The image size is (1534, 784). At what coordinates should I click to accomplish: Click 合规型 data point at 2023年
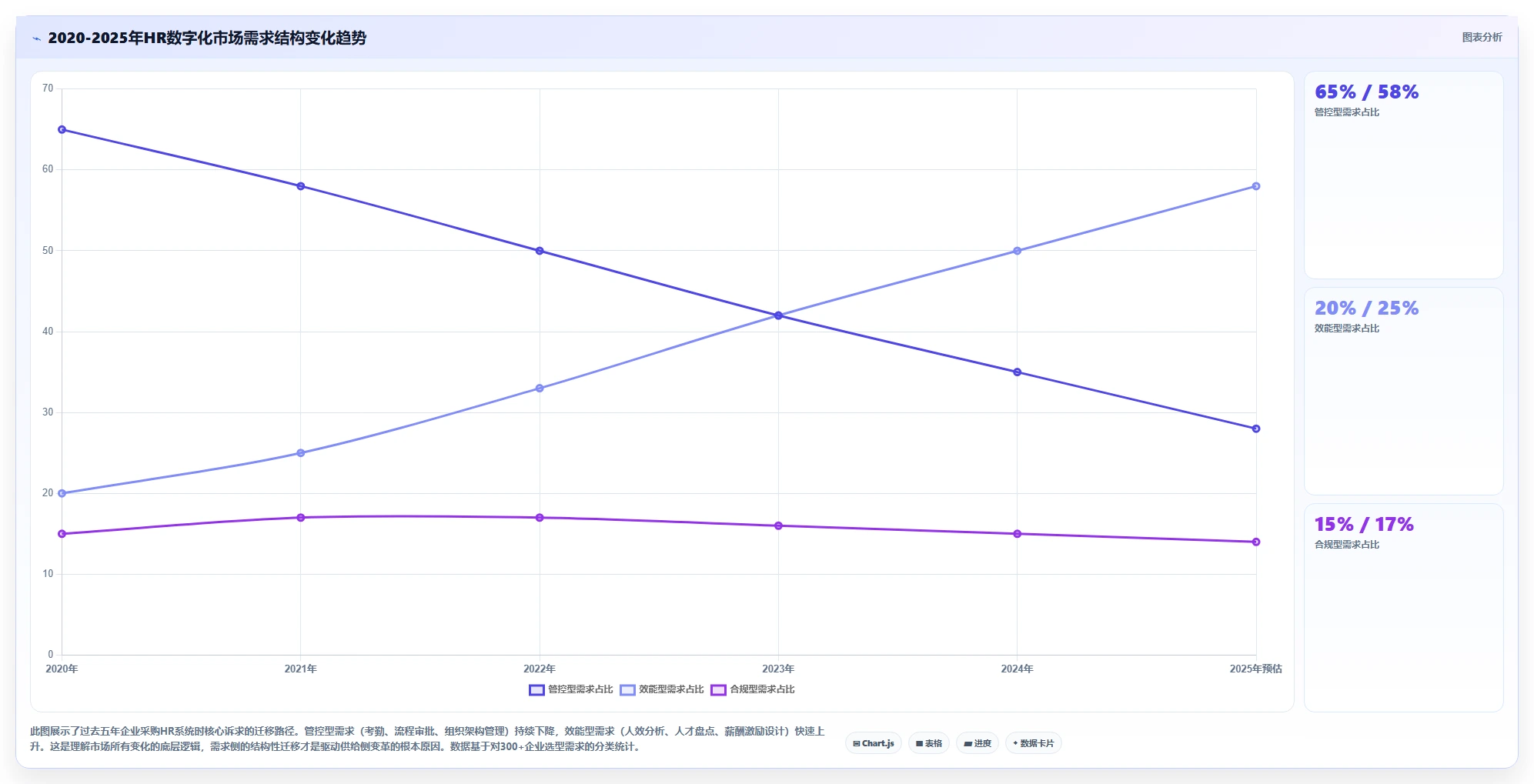[778, 525]
